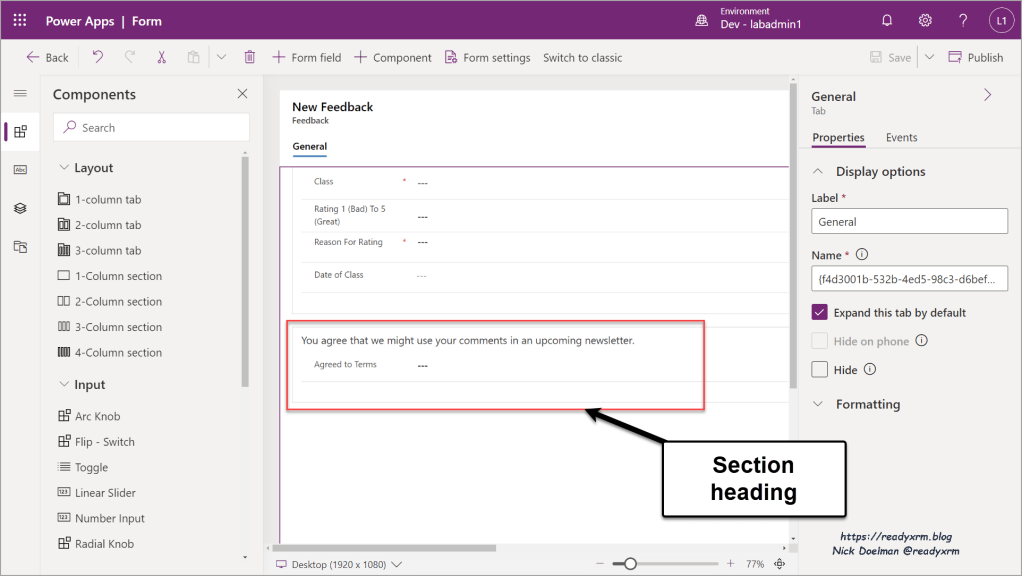Click the fit-to-width icon beside zoom percentage
Viewport: 1022px width, 576px height.
780,564
